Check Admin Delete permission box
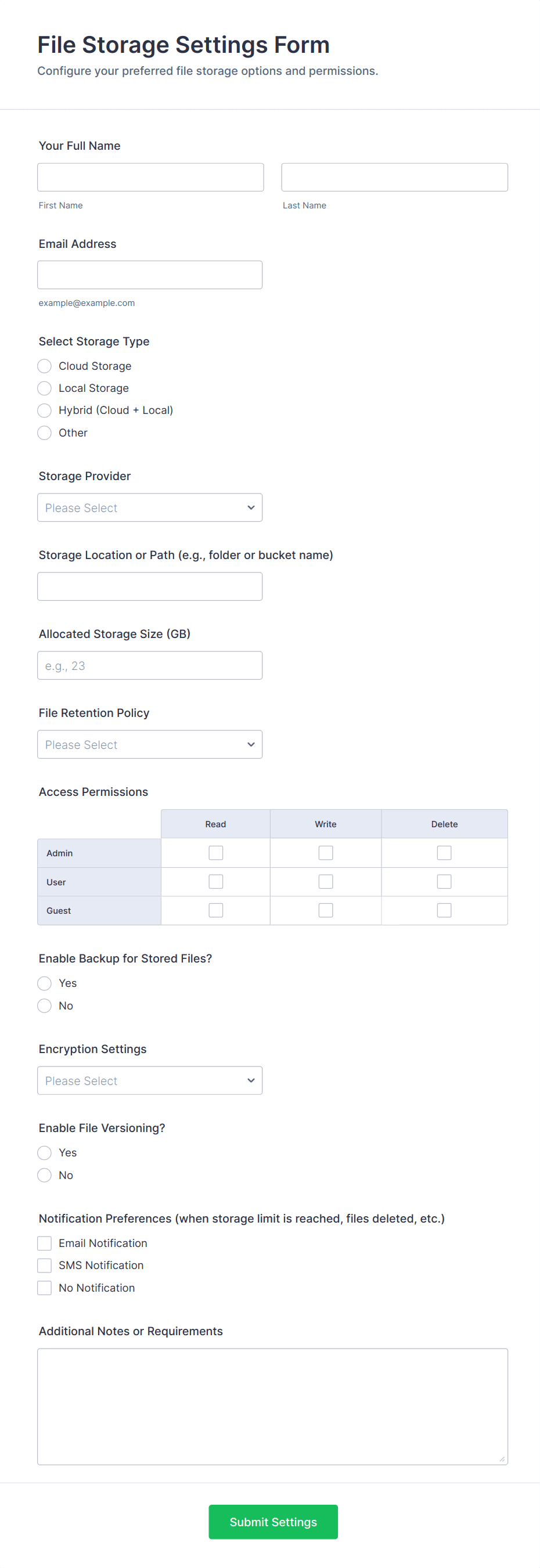The height and width of the screenshot is (1568, 540). 444,853
